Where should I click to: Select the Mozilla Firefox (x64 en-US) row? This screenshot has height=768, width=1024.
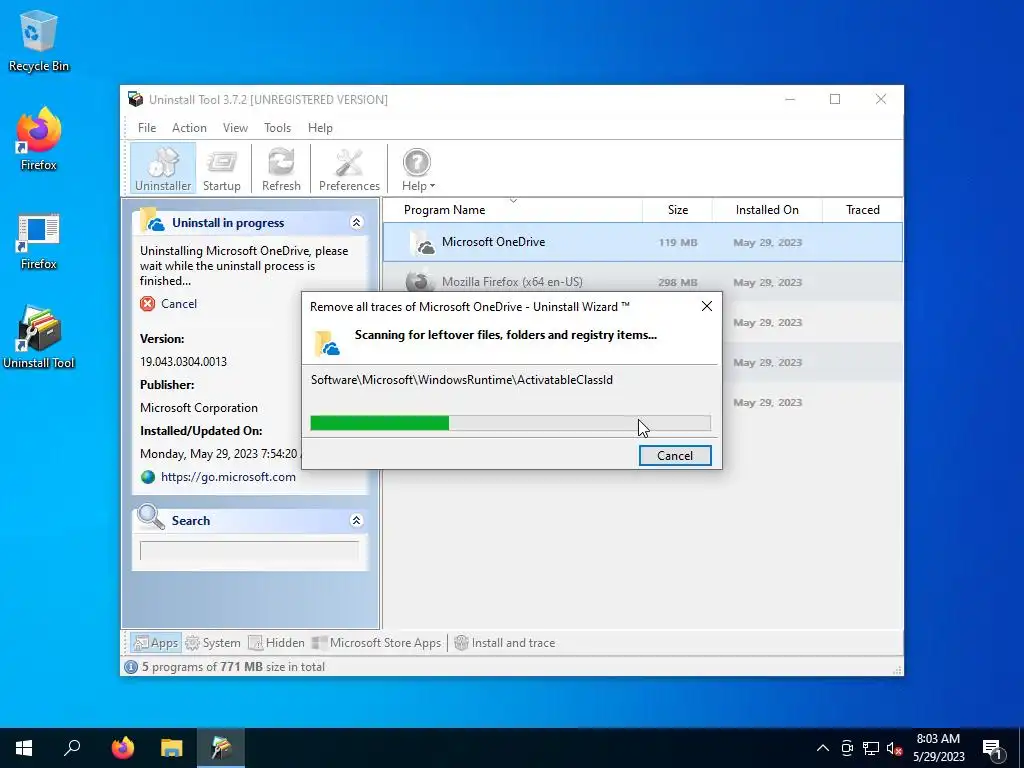pos(643,282)
